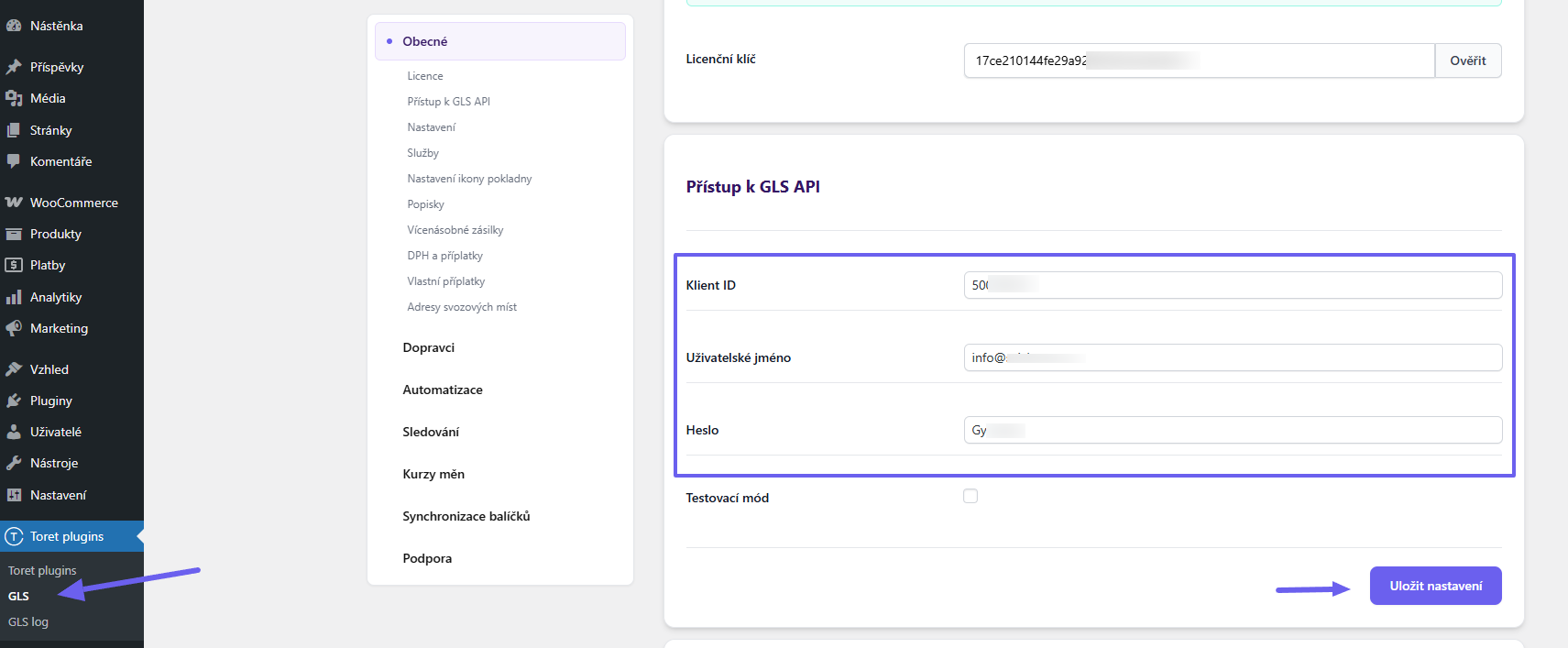Open the Toret plugins menu
The image size is (1568, 648).
click(x=71, y=536)
